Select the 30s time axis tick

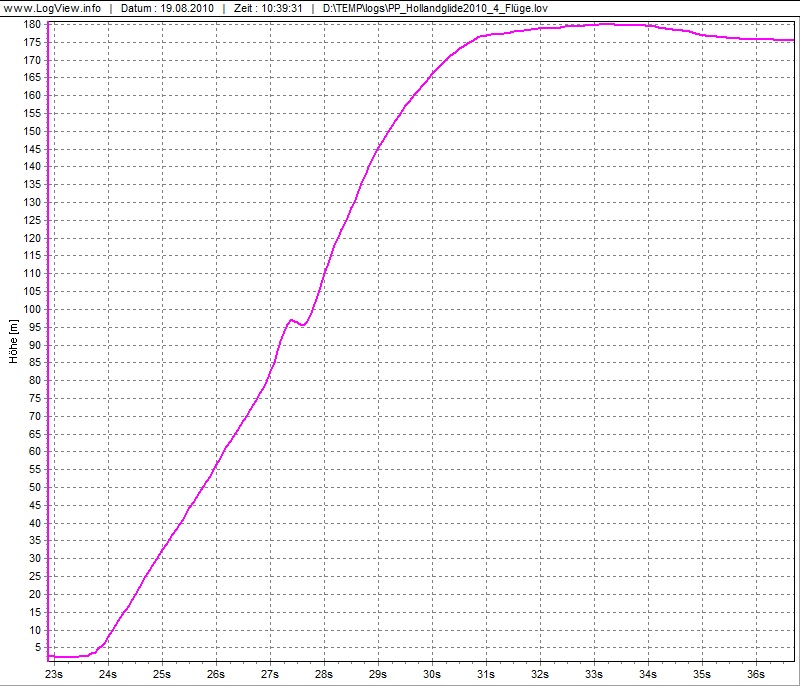pos(432,674)
